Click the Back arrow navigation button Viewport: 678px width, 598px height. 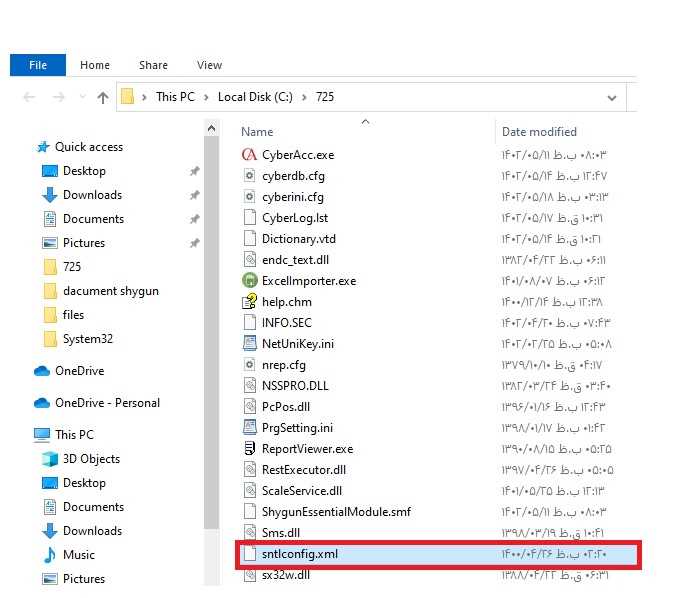click(x=29, y=98)
